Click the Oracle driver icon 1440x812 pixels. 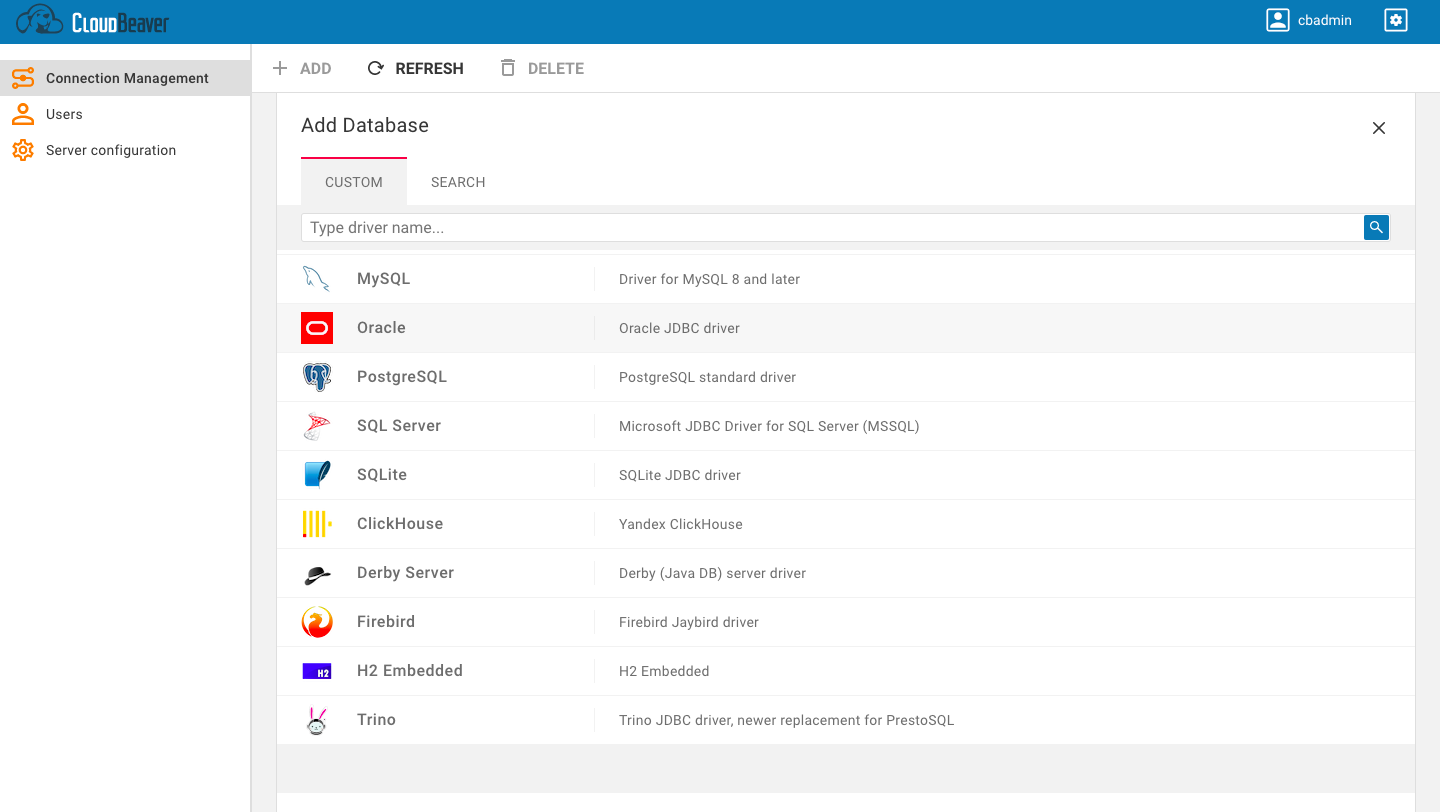click(x=317, y=327)
